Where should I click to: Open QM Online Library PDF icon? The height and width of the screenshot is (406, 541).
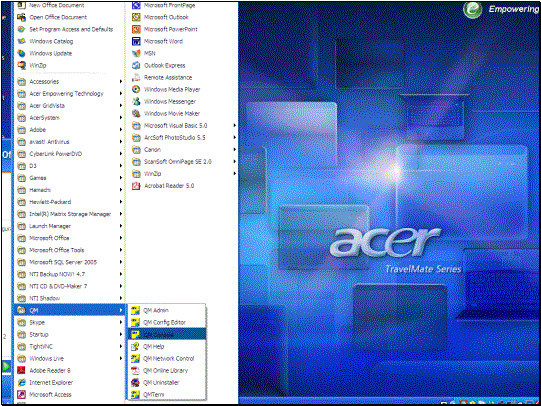pyautogui.click(x=135, y=370)
